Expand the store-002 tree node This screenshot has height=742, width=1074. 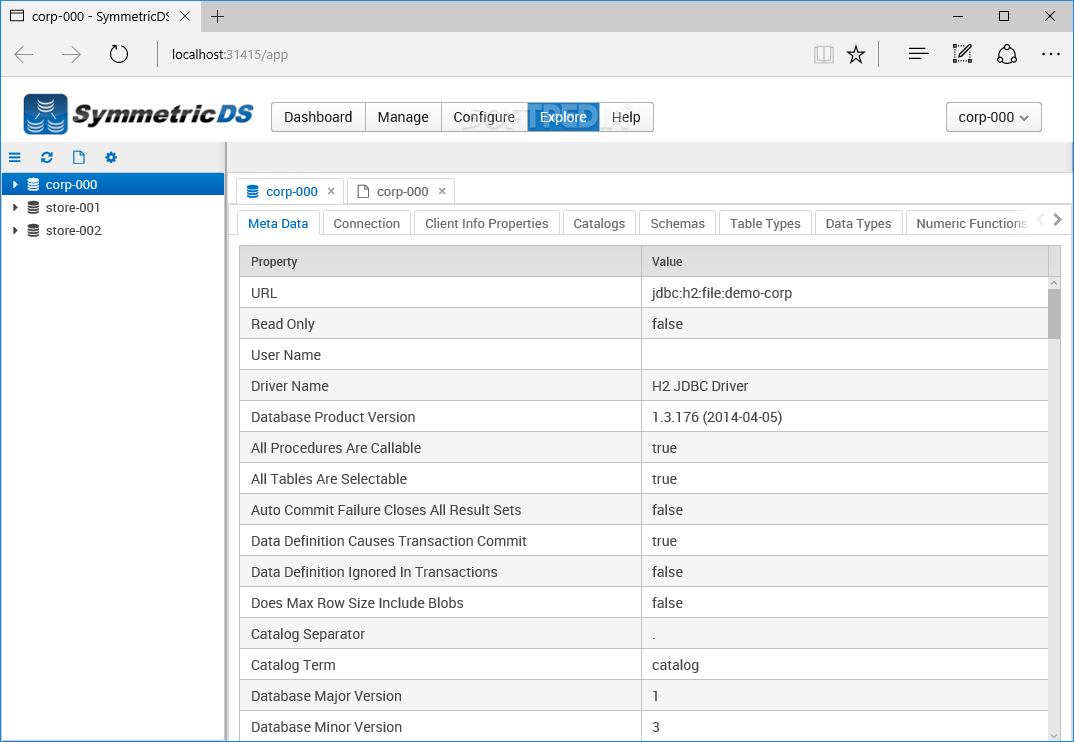(x=15, y=231)
